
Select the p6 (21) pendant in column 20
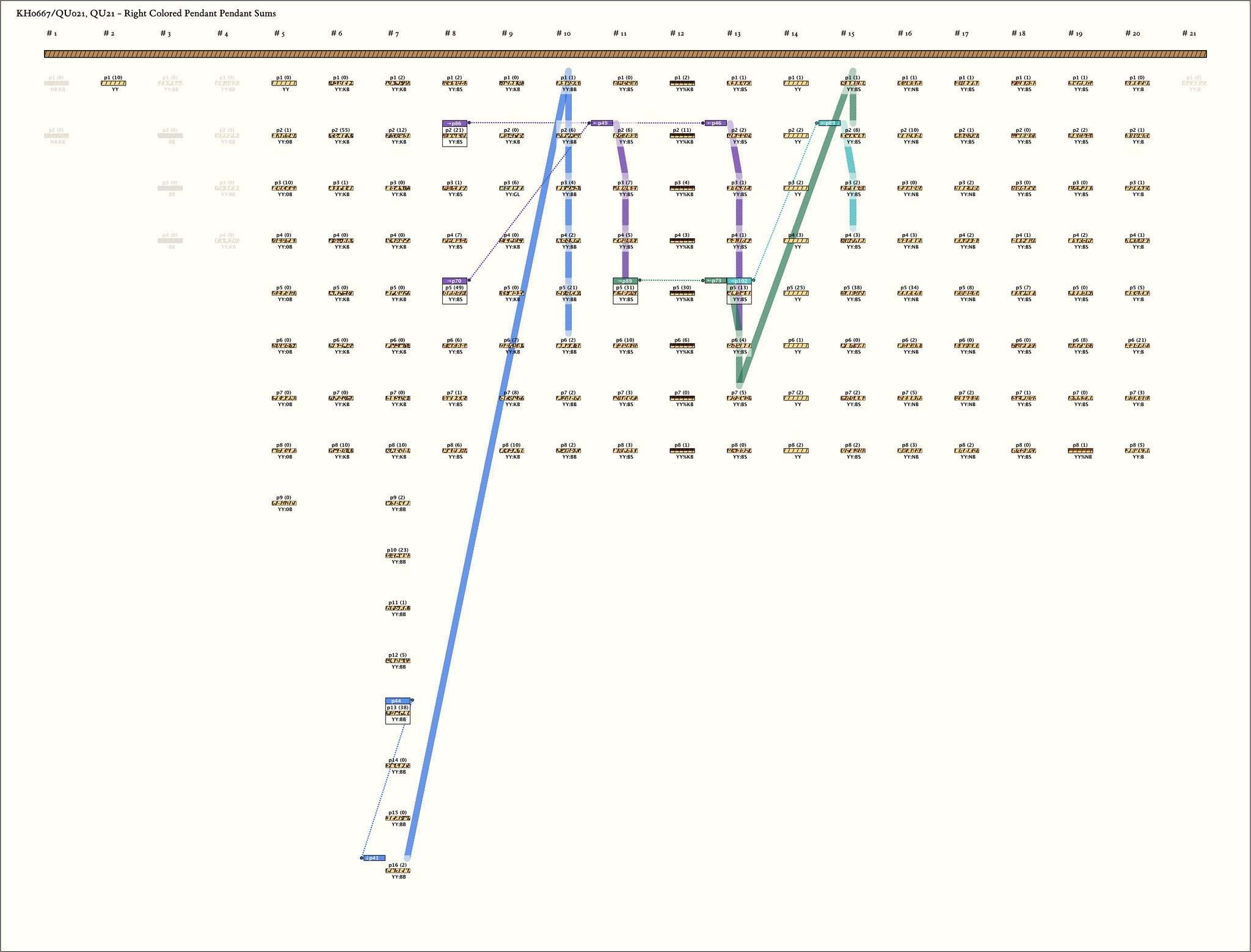click(x=1137, y=346)
